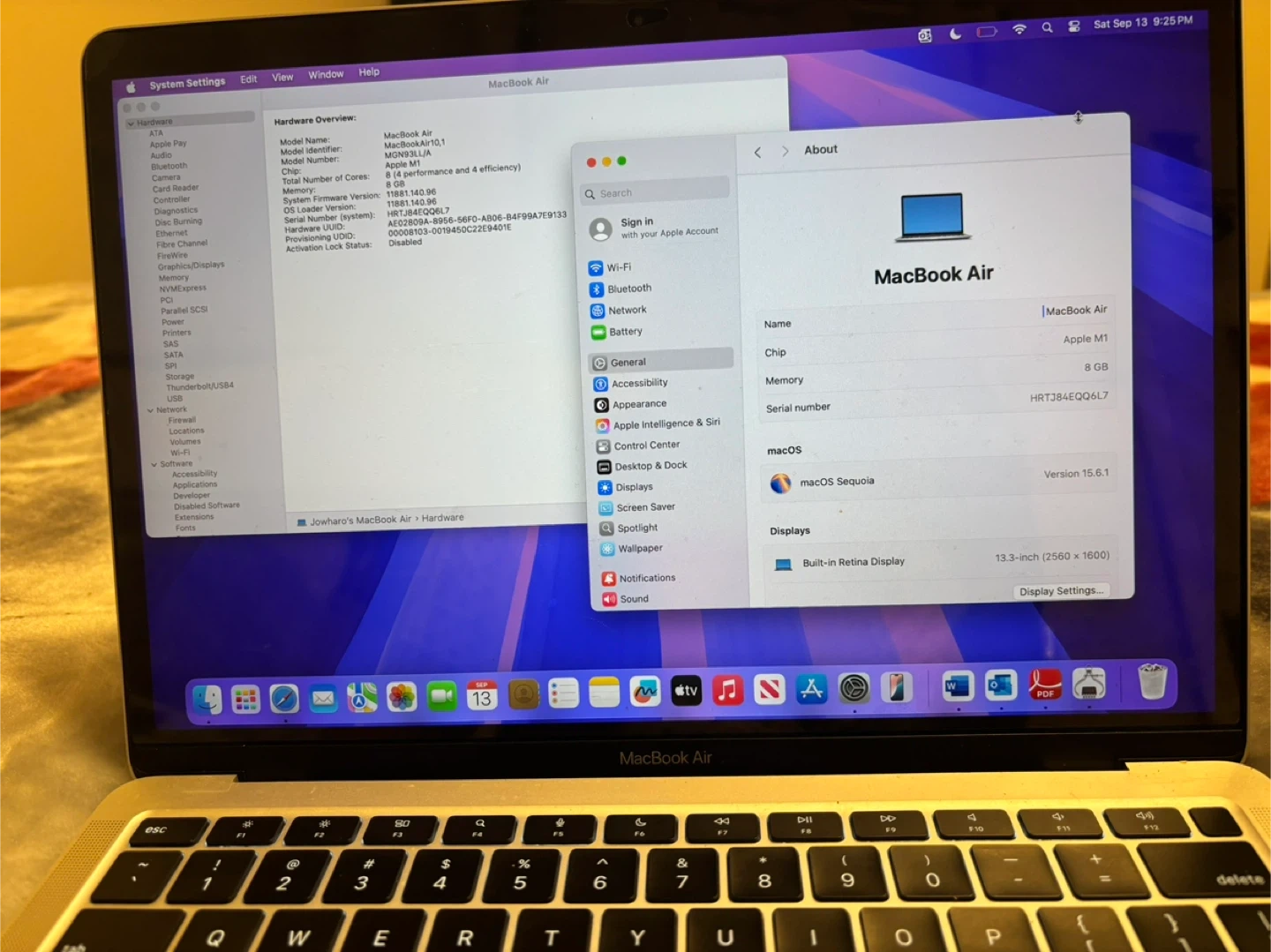Open Apple News in the dock
The image size is (1271, 952).
[x=769, y=689]
